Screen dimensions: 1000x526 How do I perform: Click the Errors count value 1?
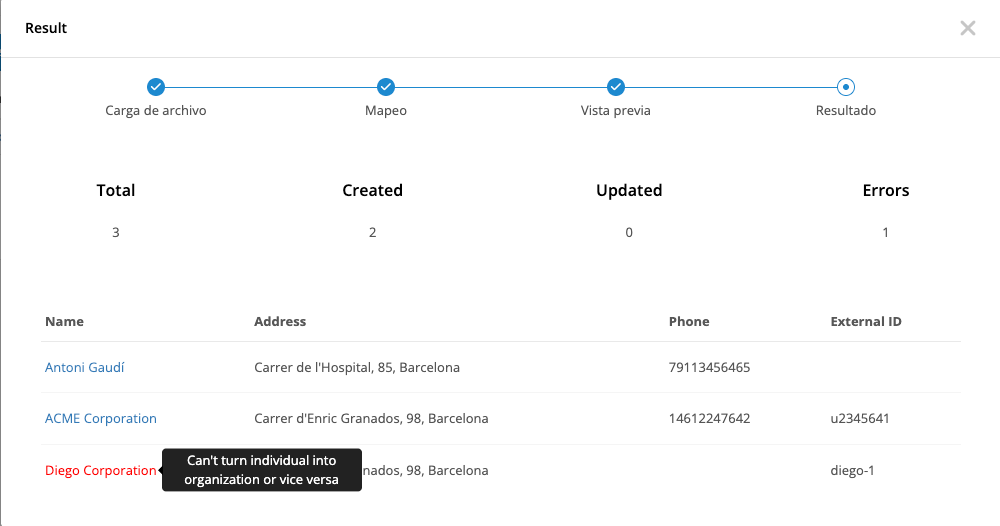click(x=885, y=232)
